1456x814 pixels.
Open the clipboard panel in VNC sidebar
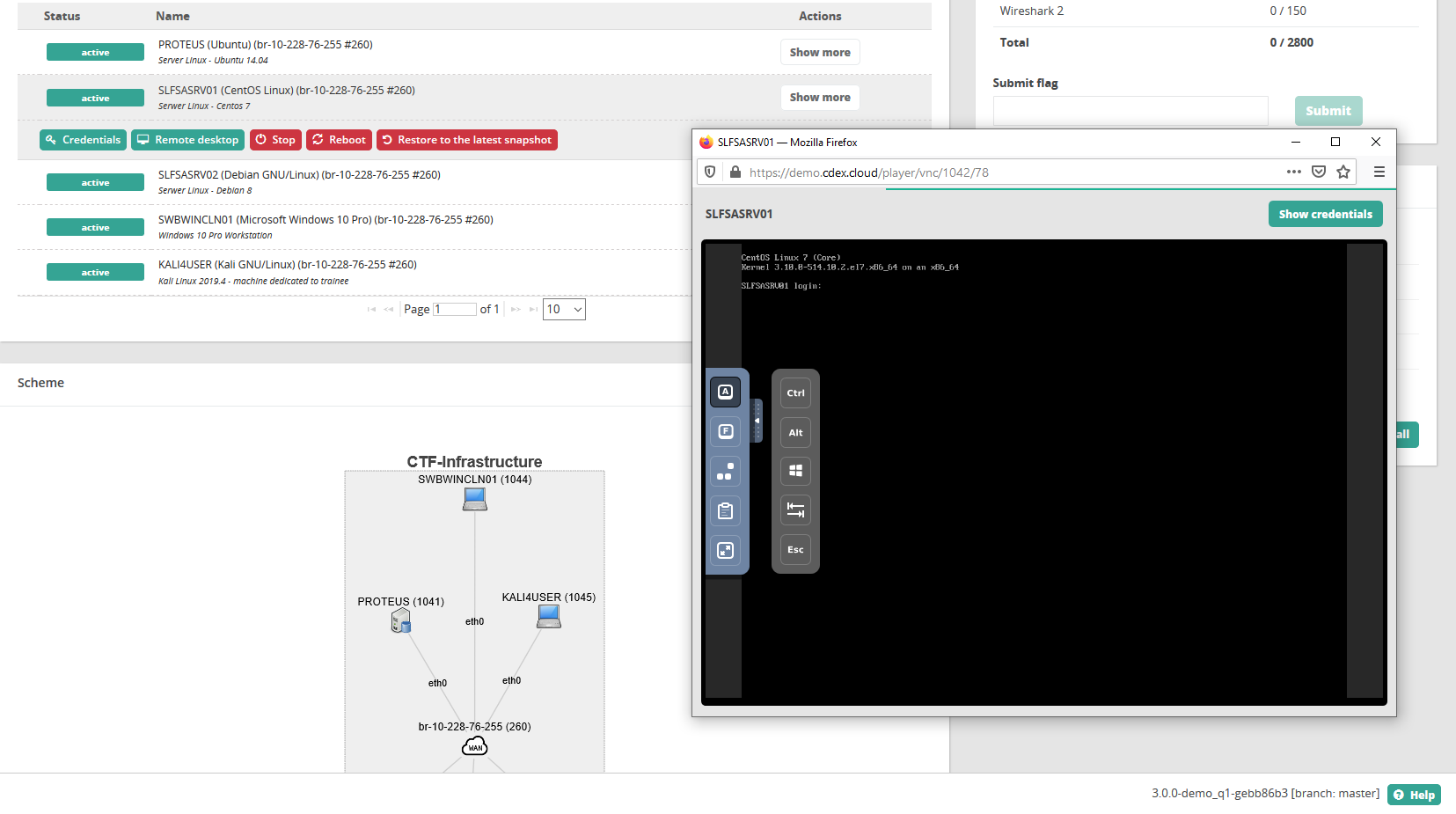coord(725,511)
